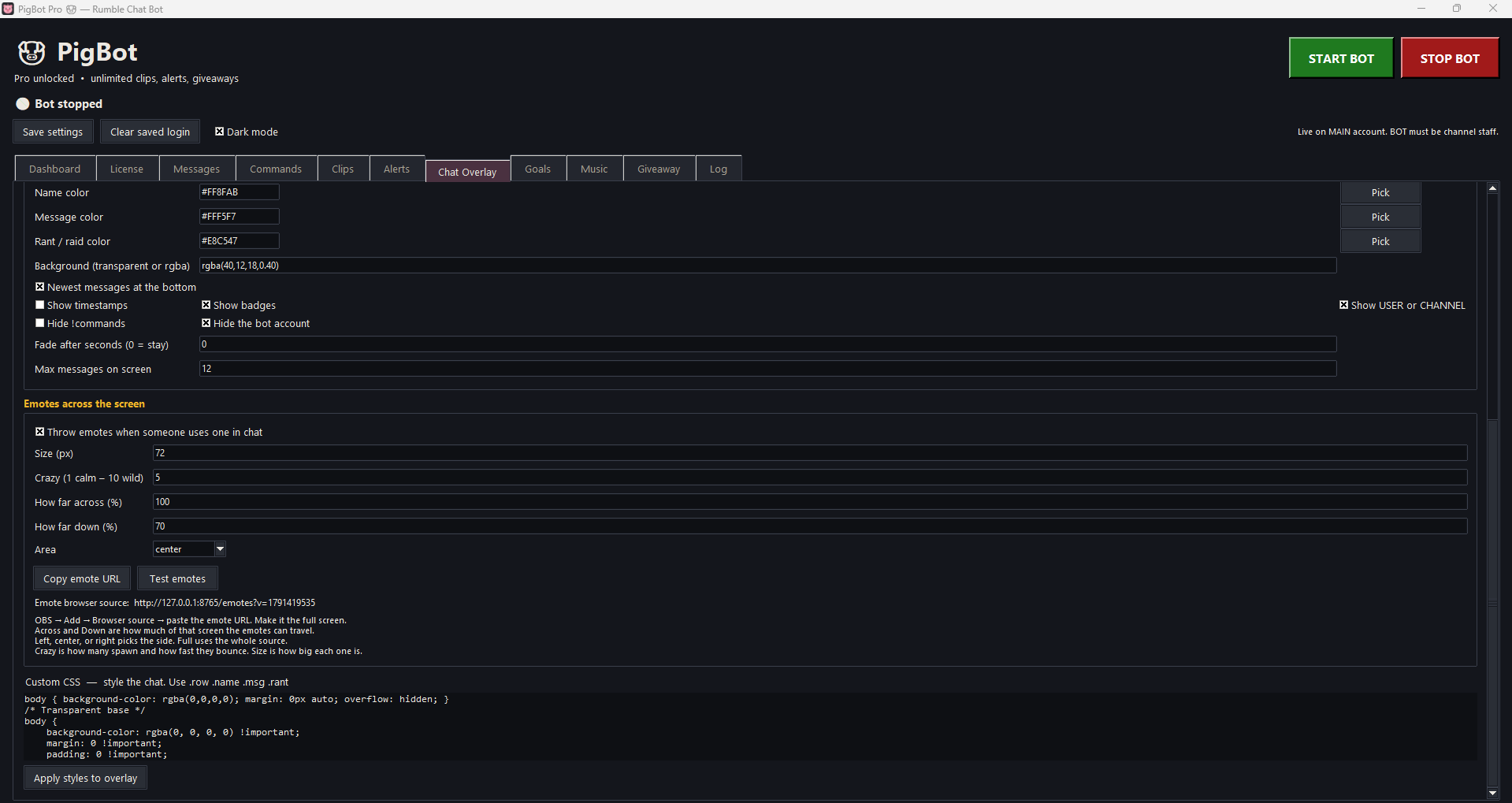
Task: Open the Alerts tab
Action: pyautogui.click(x=396, y=169)
